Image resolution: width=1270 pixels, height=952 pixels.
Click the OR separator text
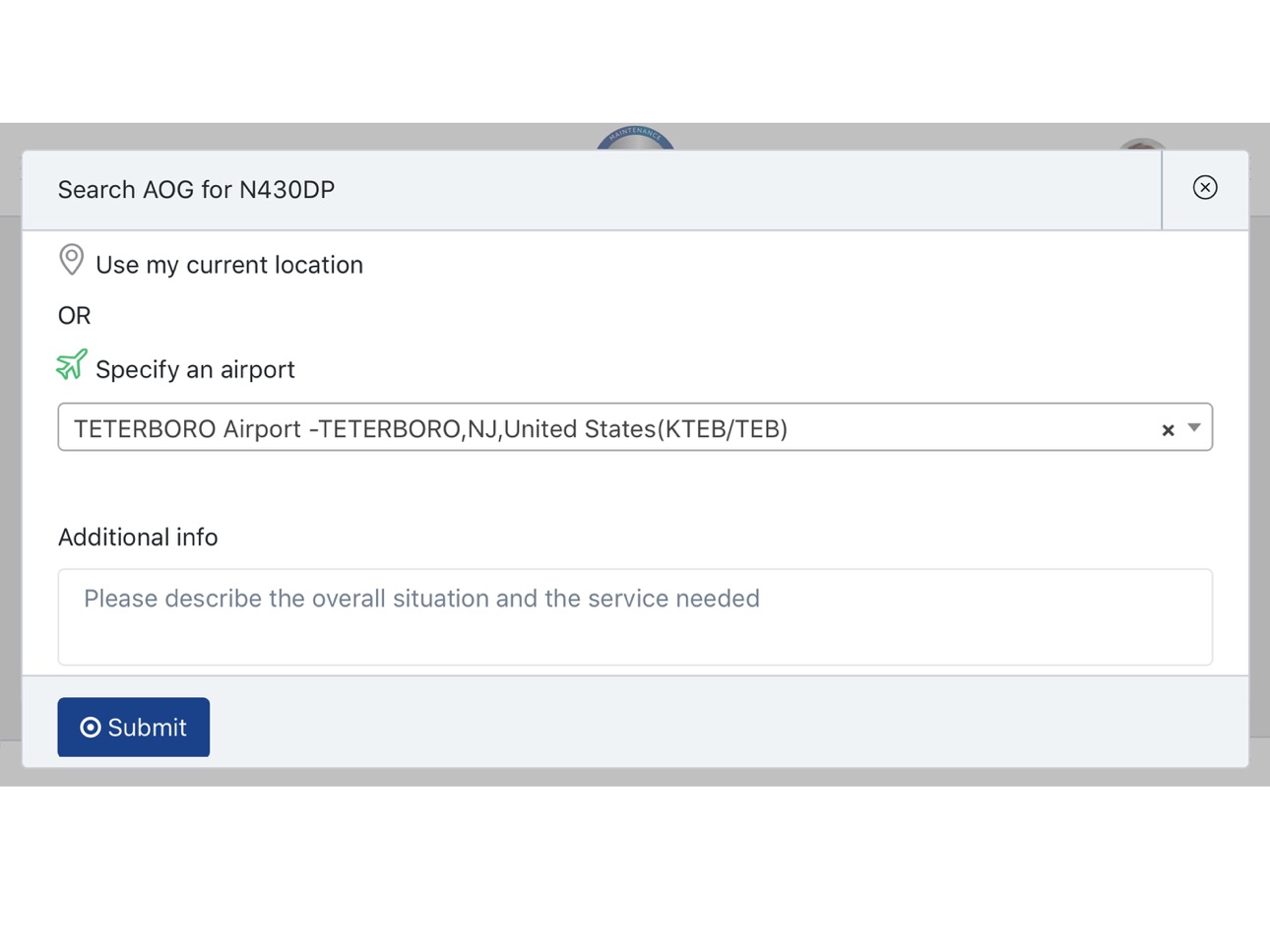(x=74, y=316)
